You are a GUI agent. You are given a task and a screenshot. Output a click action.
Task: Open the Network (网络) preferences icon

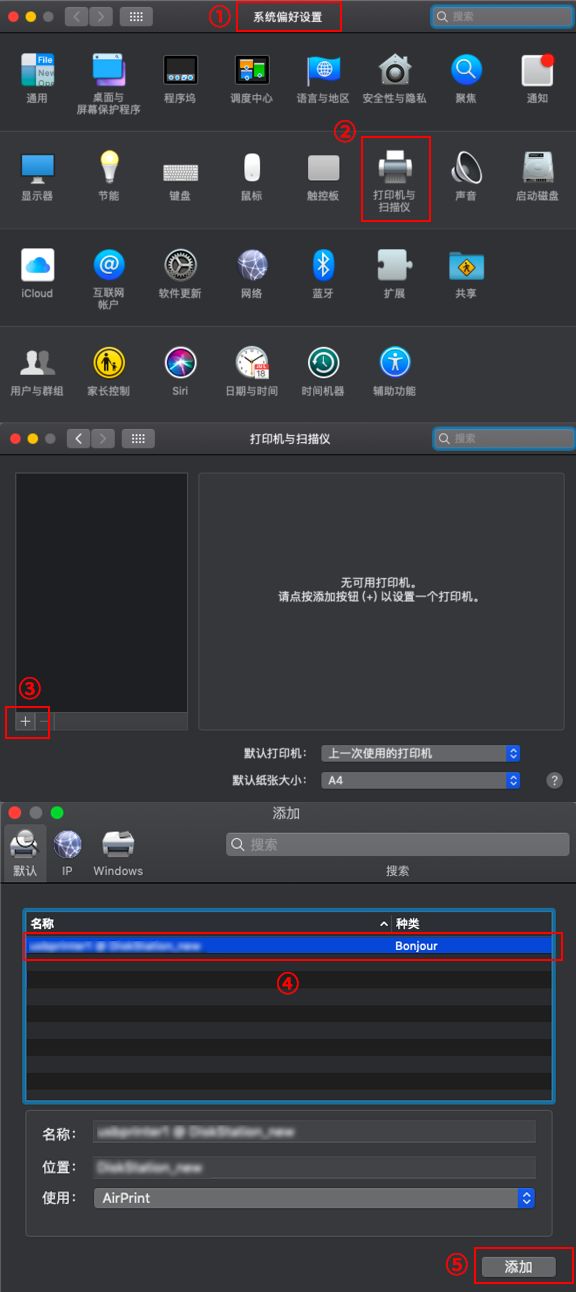pos(252,273)
